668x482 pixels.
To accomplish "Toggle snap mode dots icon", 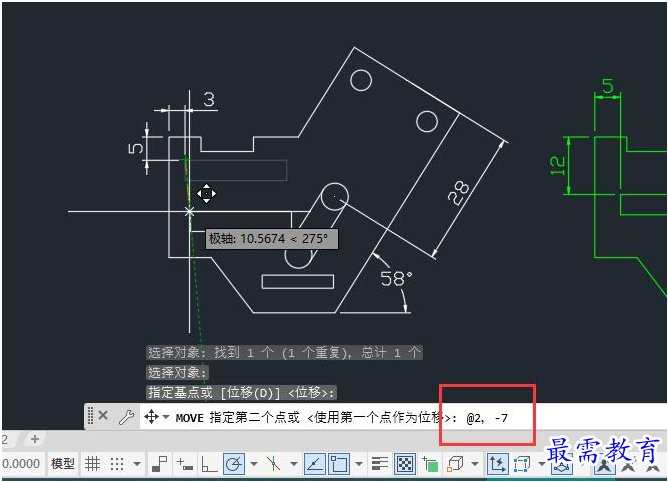I will pyautogui.click(x=117, y=464).
